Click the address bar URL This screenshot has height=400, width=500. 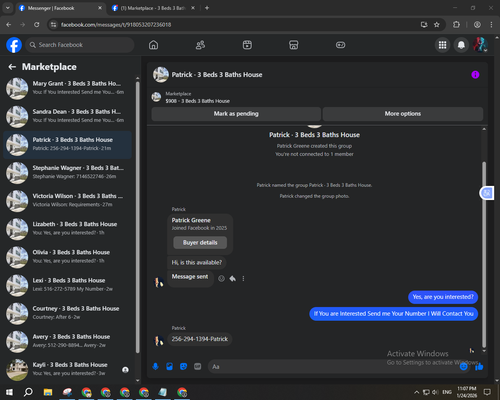click(x=116, y=25)
